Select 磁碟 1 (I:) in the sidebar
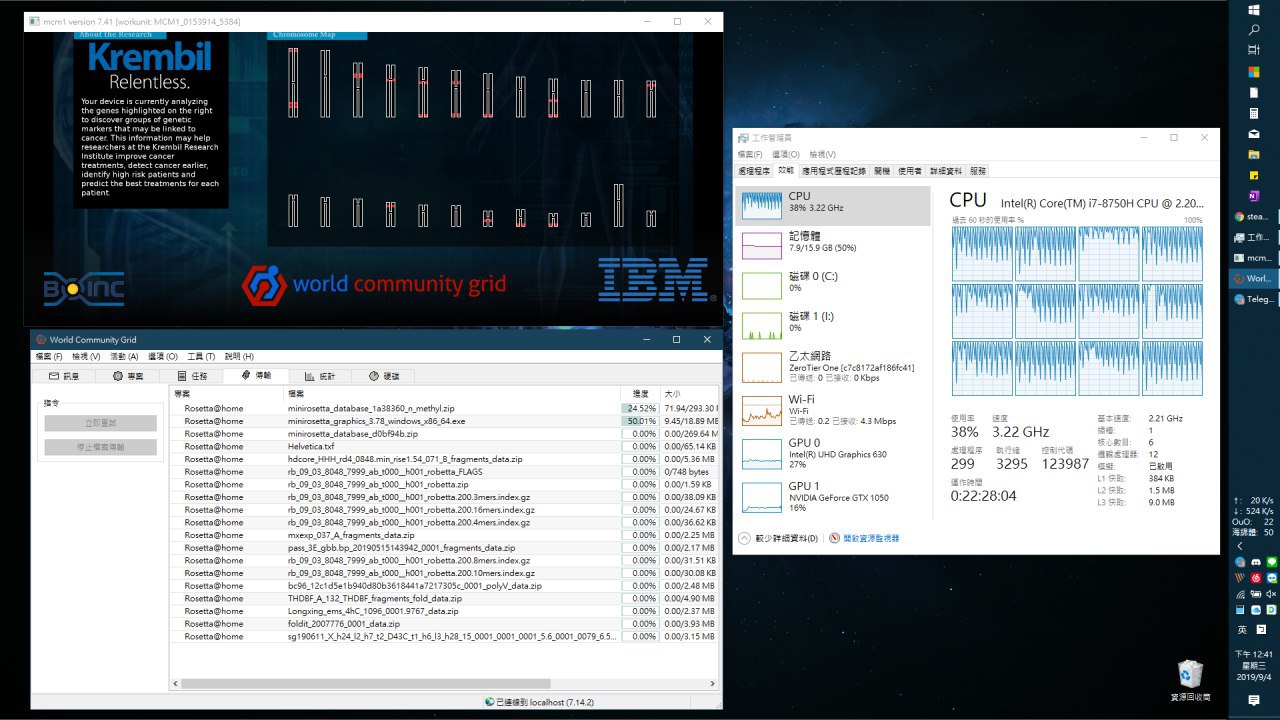1280x720 pixels. point(834,326)
